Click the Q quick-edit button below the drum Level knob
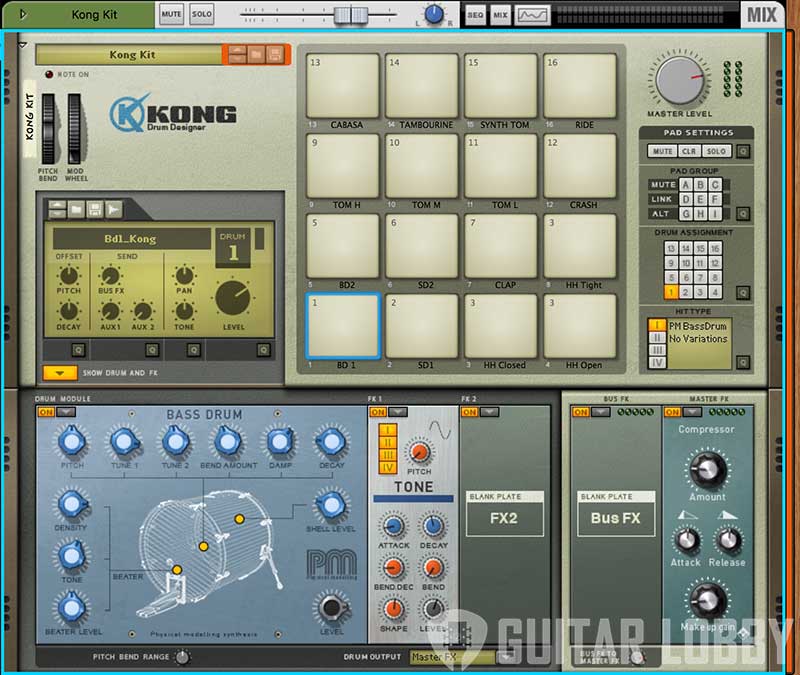 (263, 350)
